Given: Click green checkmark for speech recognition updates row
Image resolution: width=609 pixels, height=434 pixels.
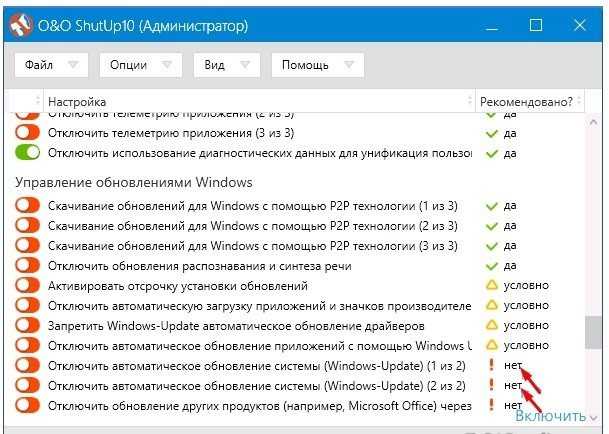Looking at the screenshot, I should pyautogui.click(x=492, y=266).
